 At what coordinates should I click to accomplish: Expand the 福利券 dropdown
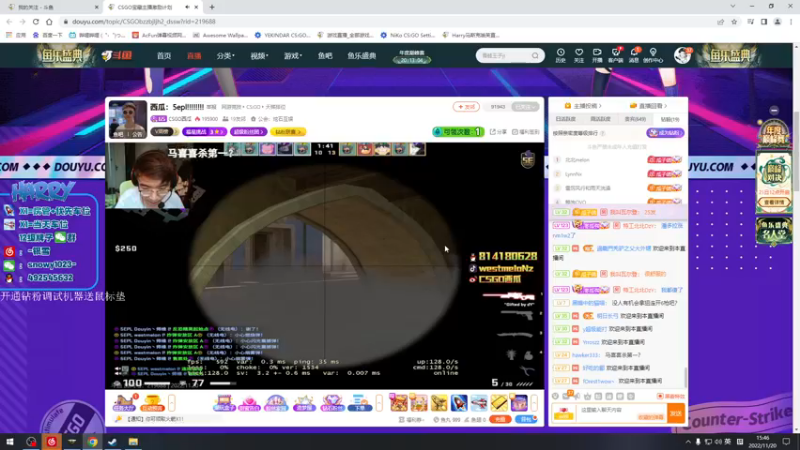[x=411, y=419]
